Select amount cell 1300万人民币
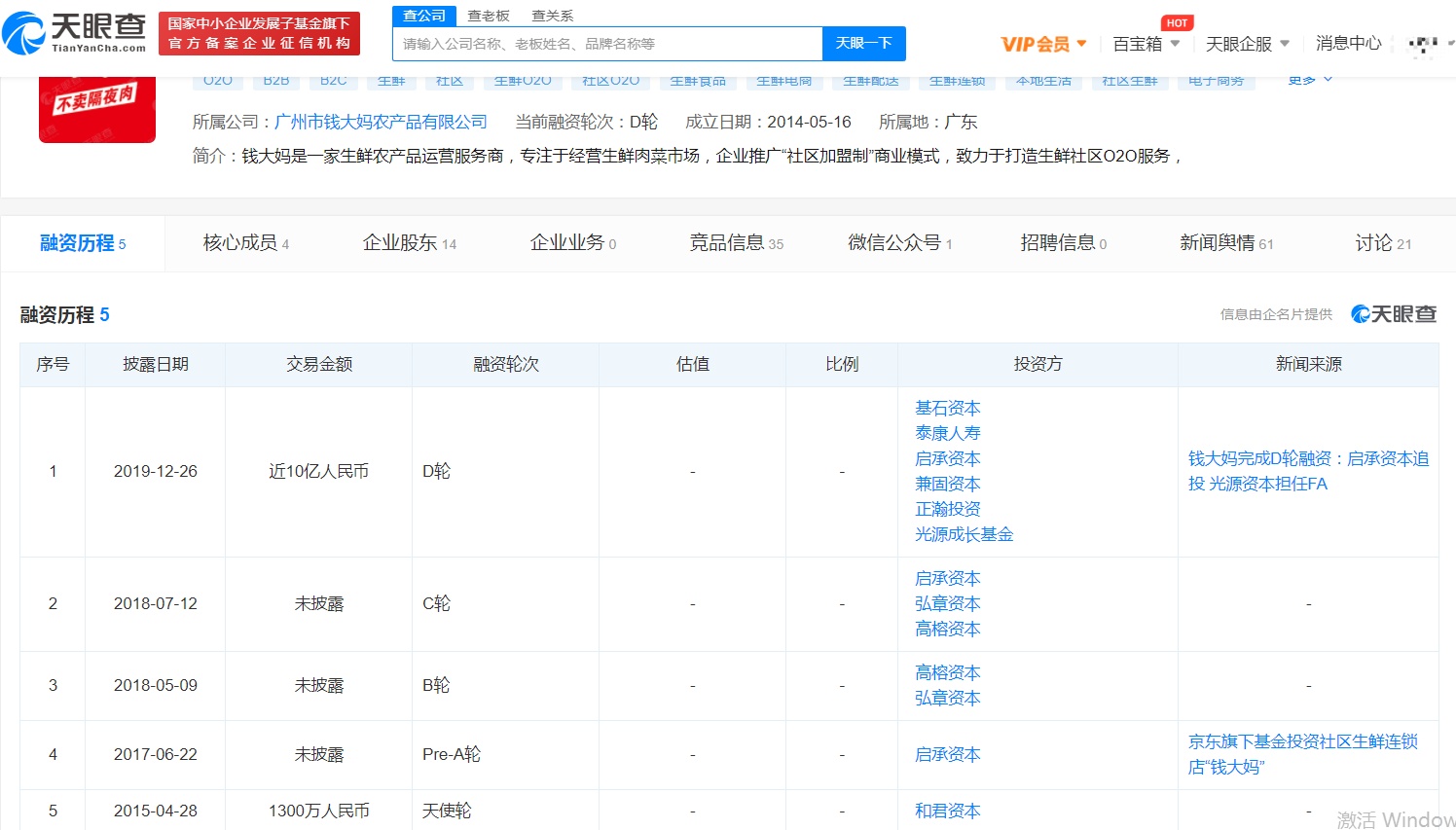The width and height of the screenshot is (1456, 830). coord(319,812)
